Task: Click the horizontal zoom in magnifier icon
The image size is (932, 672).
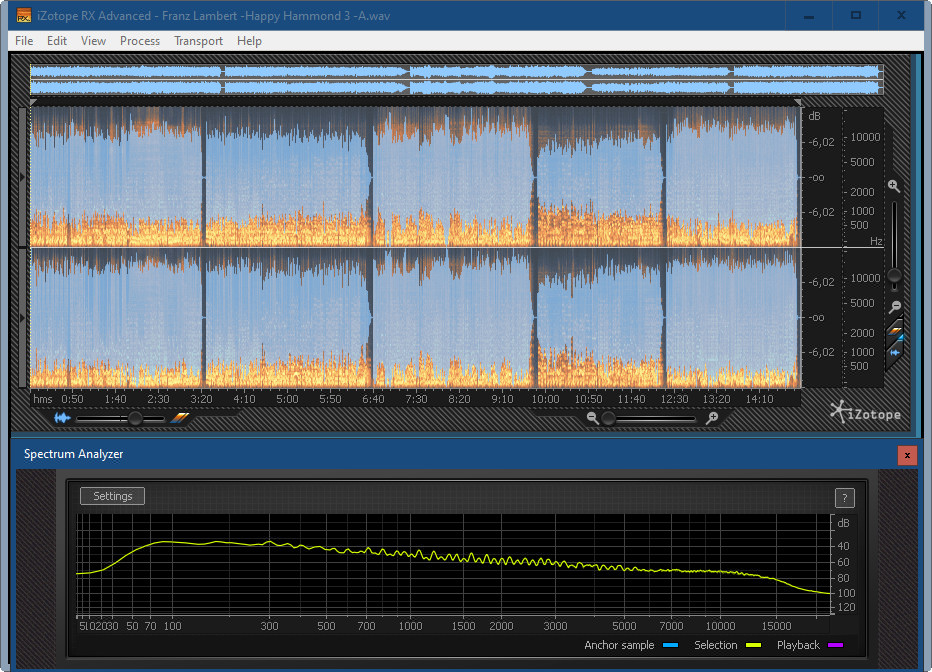Action: pyautogui.click(x=712, y=418)
